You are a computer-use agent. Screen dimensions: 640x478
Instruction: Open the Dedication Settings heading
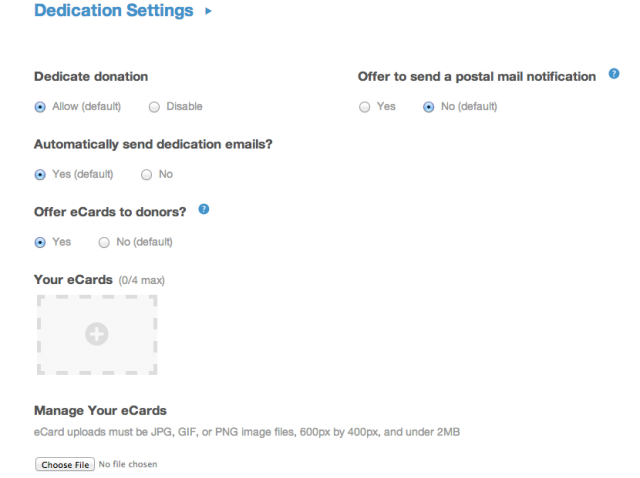tap(114, 11)
